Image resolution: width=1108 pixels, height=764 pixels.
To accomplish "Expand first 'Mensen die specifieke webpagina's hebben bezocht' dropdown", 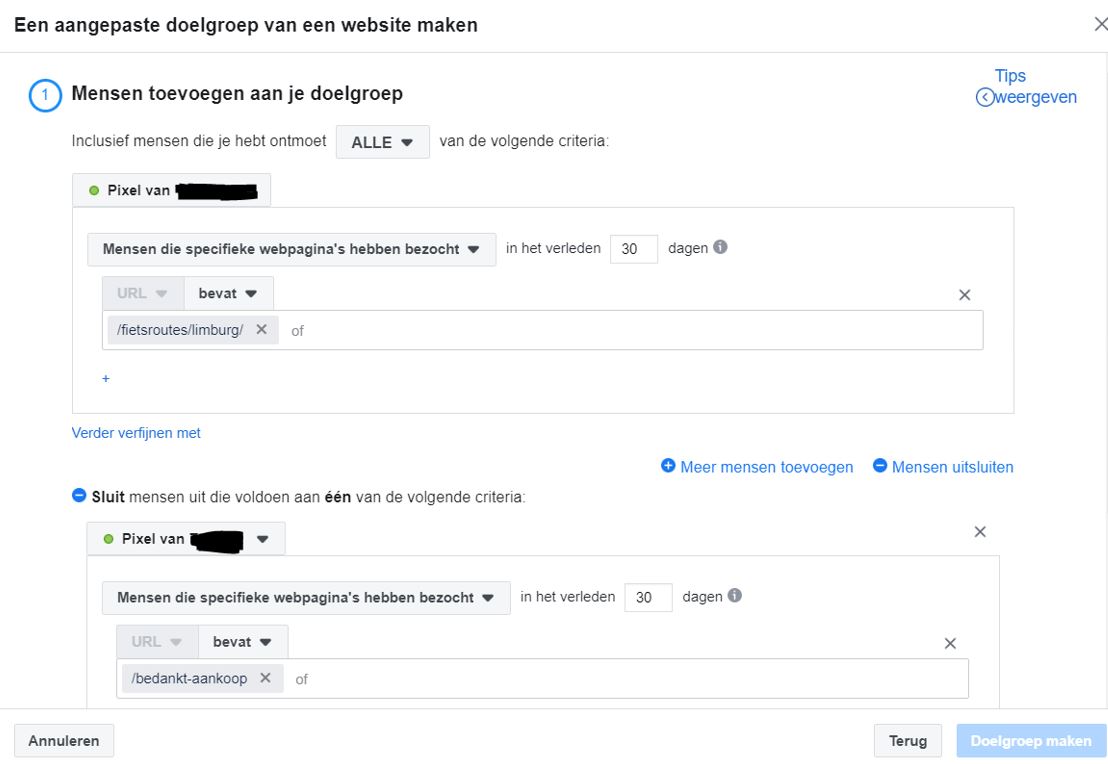I will pyautogui.click(x=291, y=249).
